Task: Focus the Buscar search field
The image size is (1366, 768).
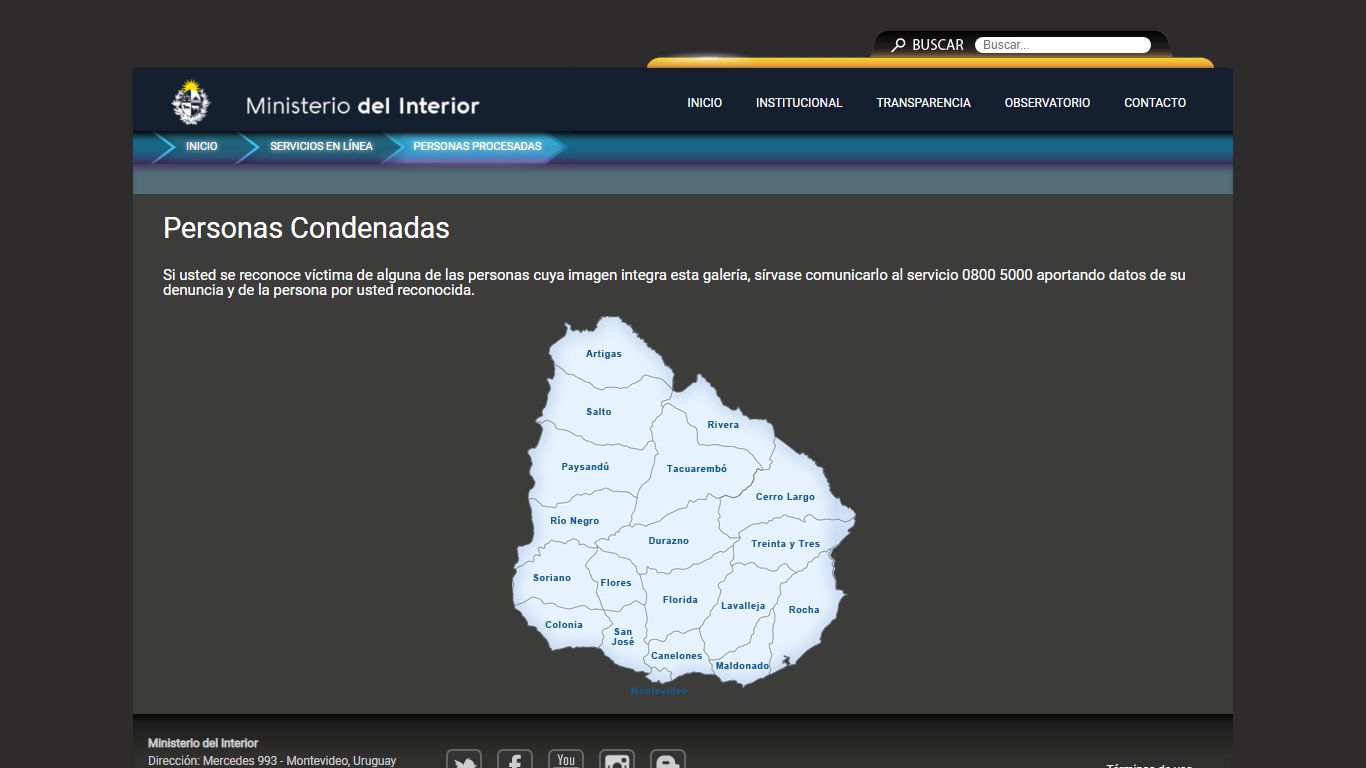Action: [1062, 45]
